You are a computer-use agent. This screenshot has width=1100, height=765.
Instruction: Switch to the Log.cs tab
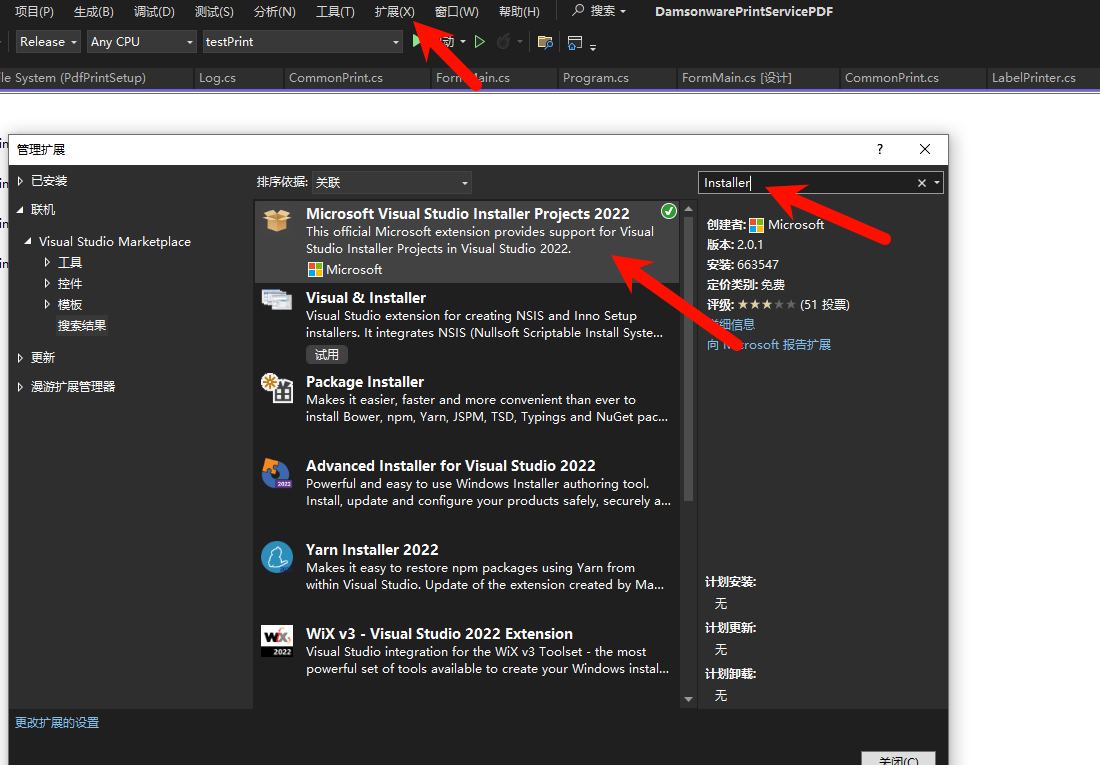click(217, 78)
